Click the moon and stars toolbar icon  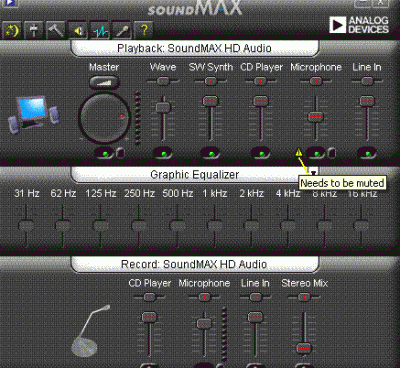[x=12, y=31]
